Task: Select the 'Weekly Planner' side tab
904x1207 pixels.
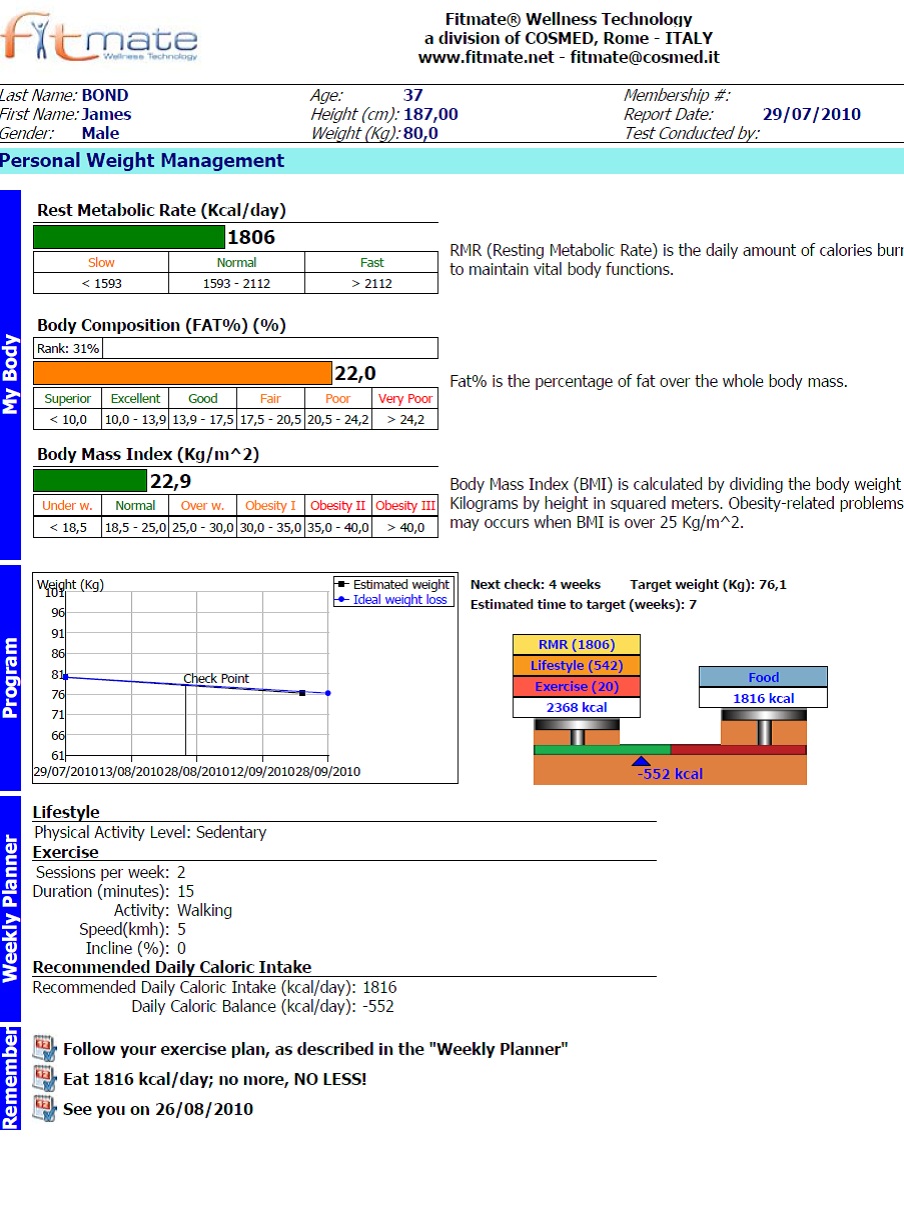Action: [10, 908]
